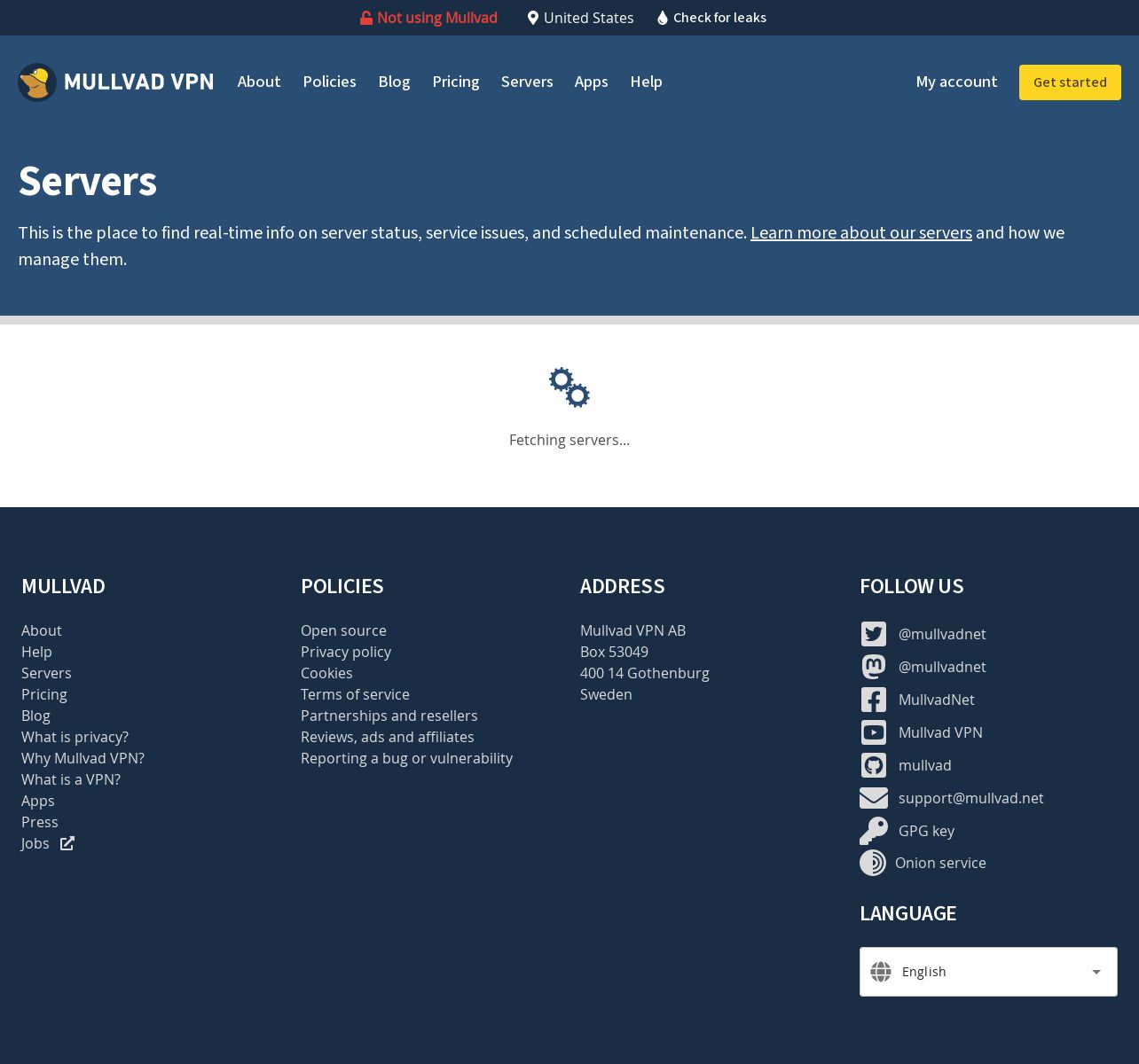Click Press in the footer

40,822
